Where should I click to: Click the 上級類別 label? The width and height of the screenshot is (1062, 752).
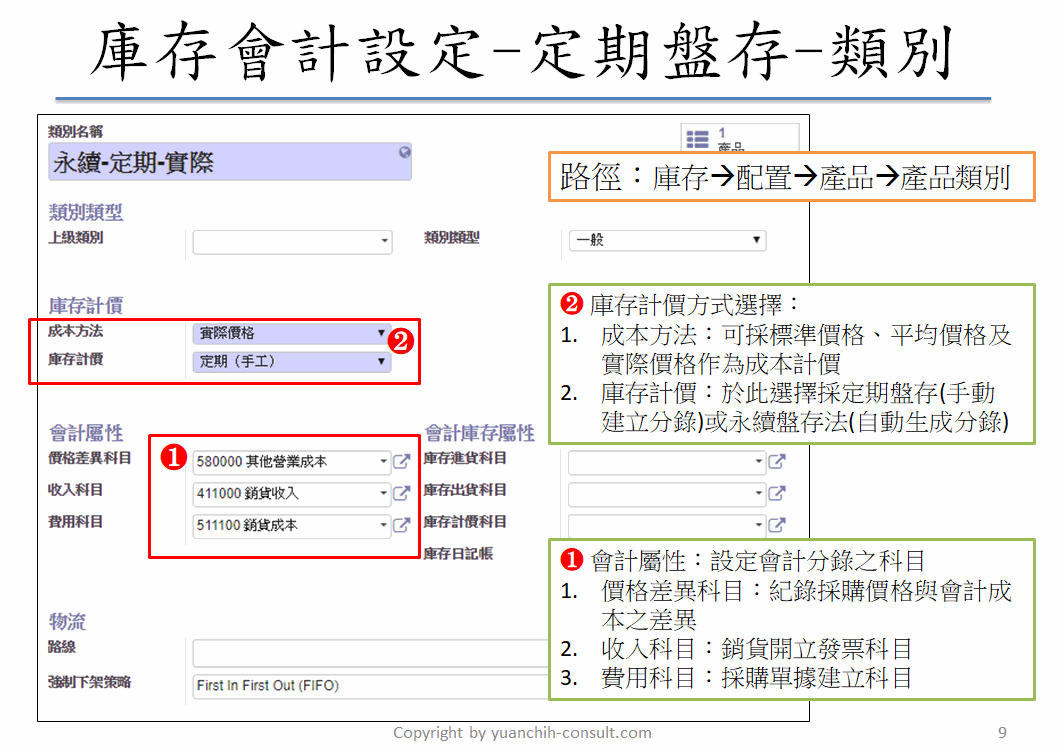tap(75, 238)
